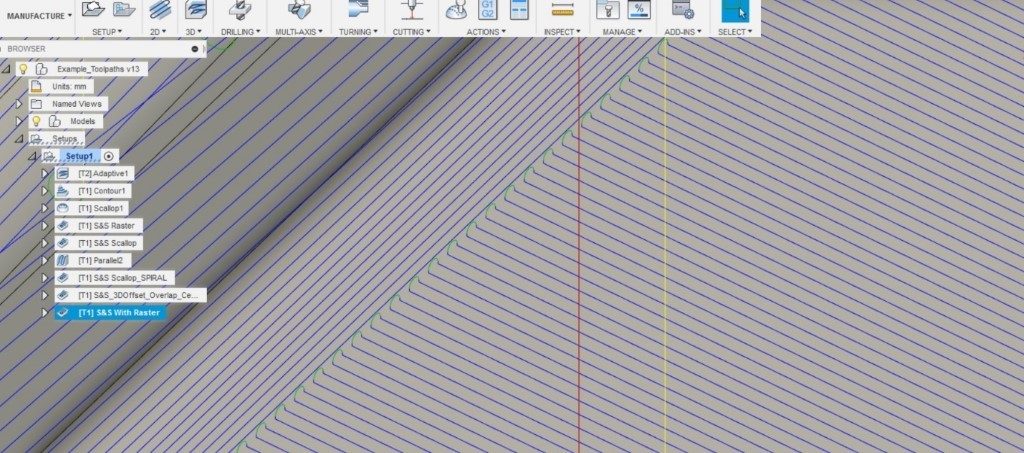Viewport: 1024px width, 453px height.
Task: Click the Multi-Axis operation icon
Action: coord(298,9)
